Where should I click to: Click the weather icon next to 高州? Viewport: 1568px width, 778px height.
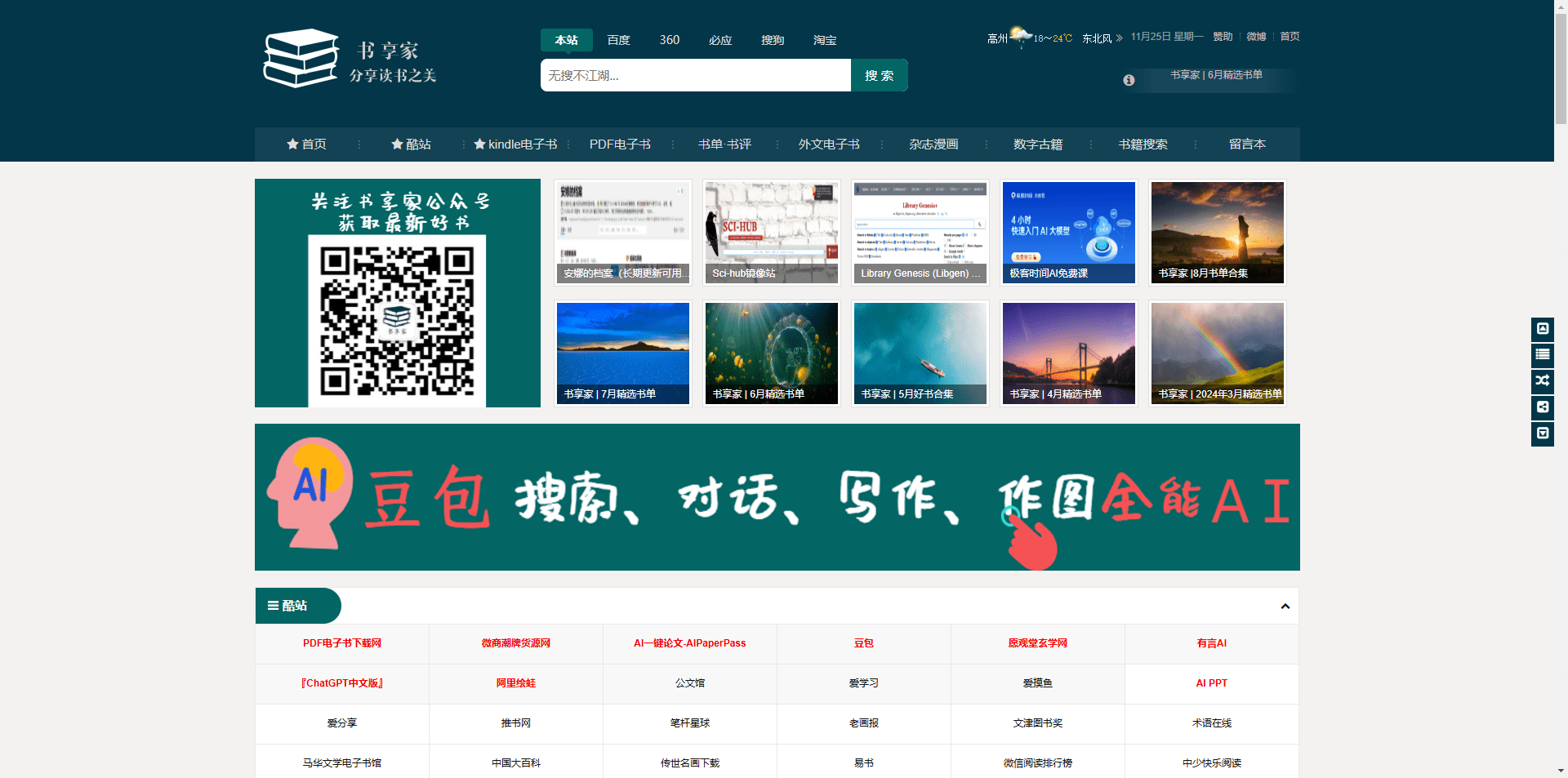point(1019,34)
